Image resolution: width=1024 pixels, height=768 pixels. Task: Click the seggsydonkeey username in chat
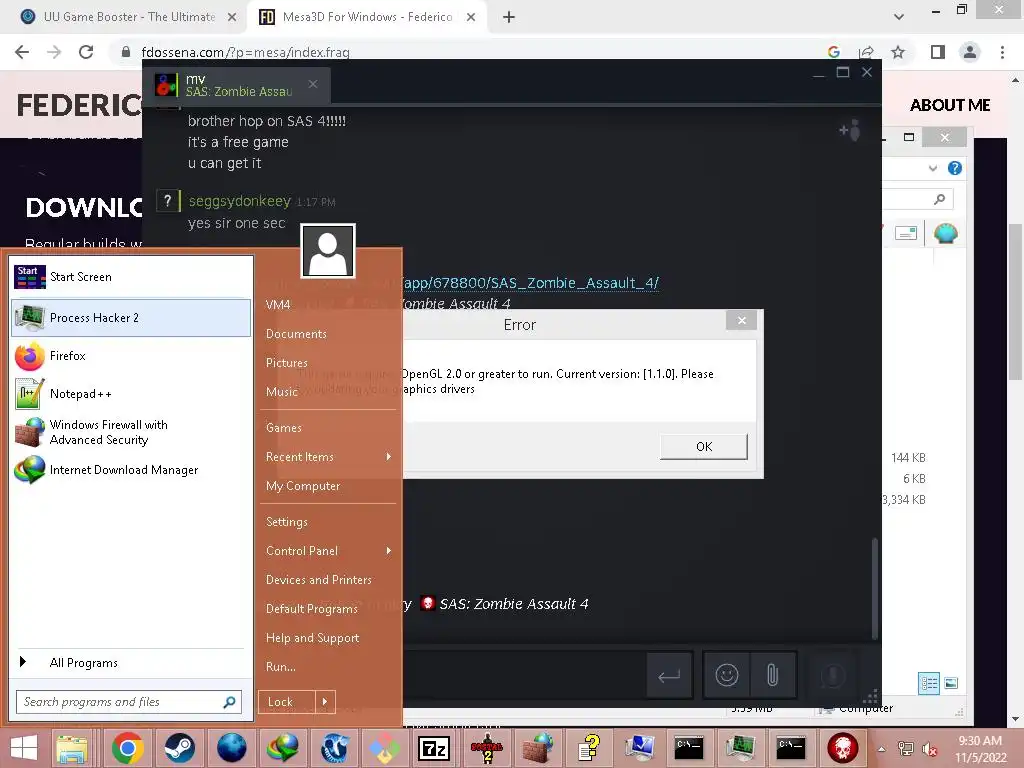pyautogui.click(x=240, y=201)
